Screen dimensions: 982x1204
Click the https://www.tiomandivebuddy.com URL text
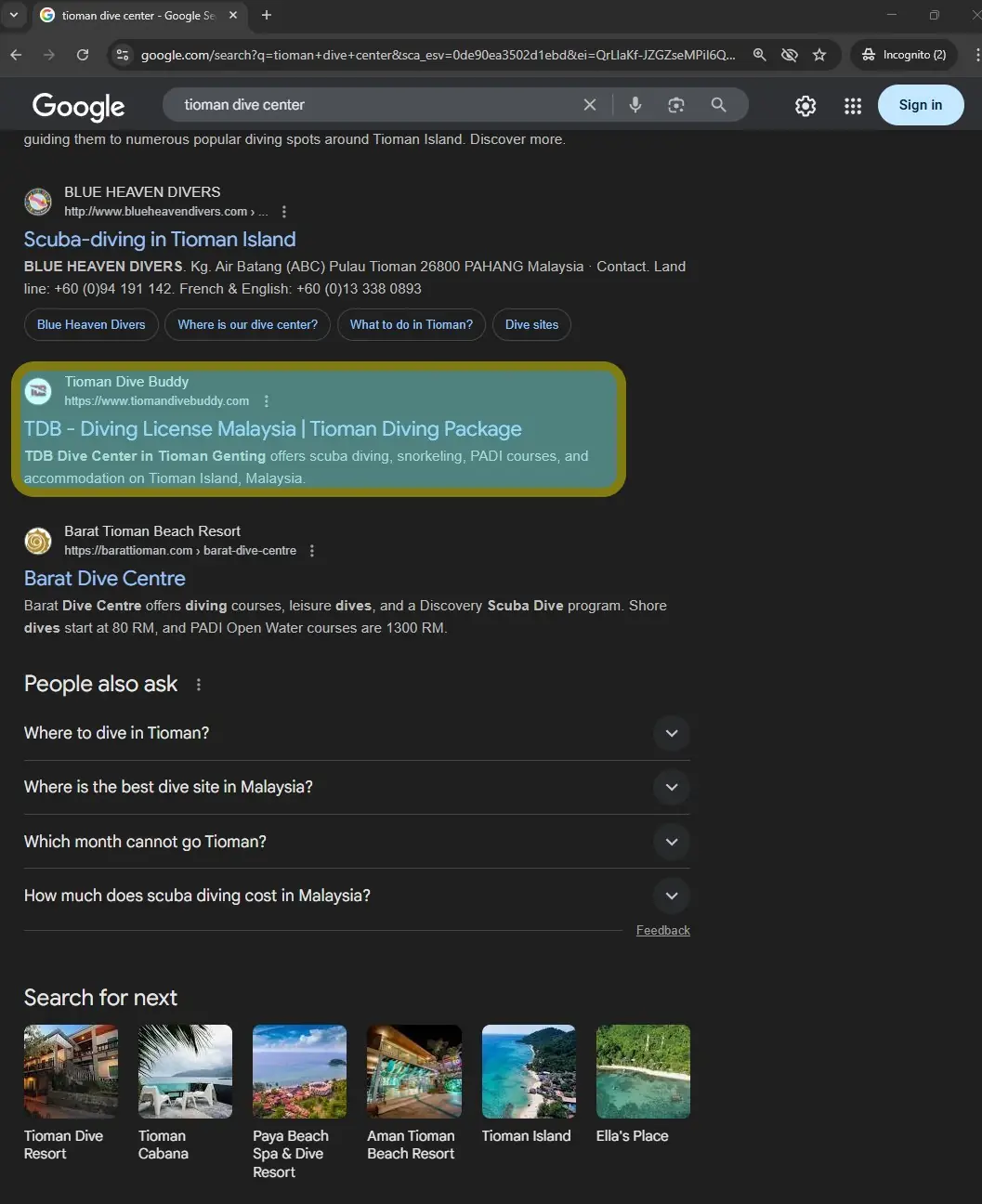pos(157,401)
